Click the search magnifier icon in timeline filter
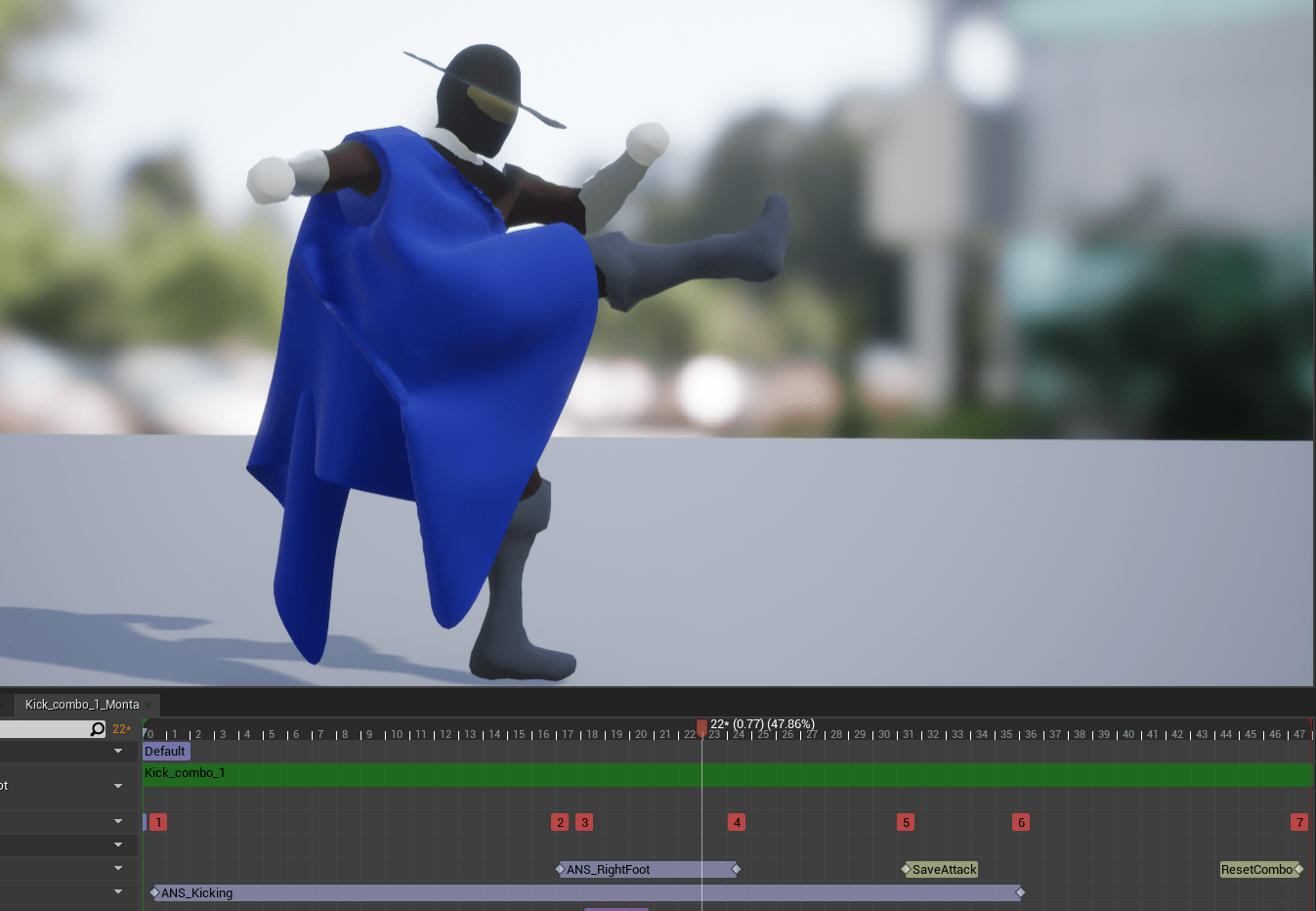Viewport: 1316px width, 911px height. coord(97,729)
